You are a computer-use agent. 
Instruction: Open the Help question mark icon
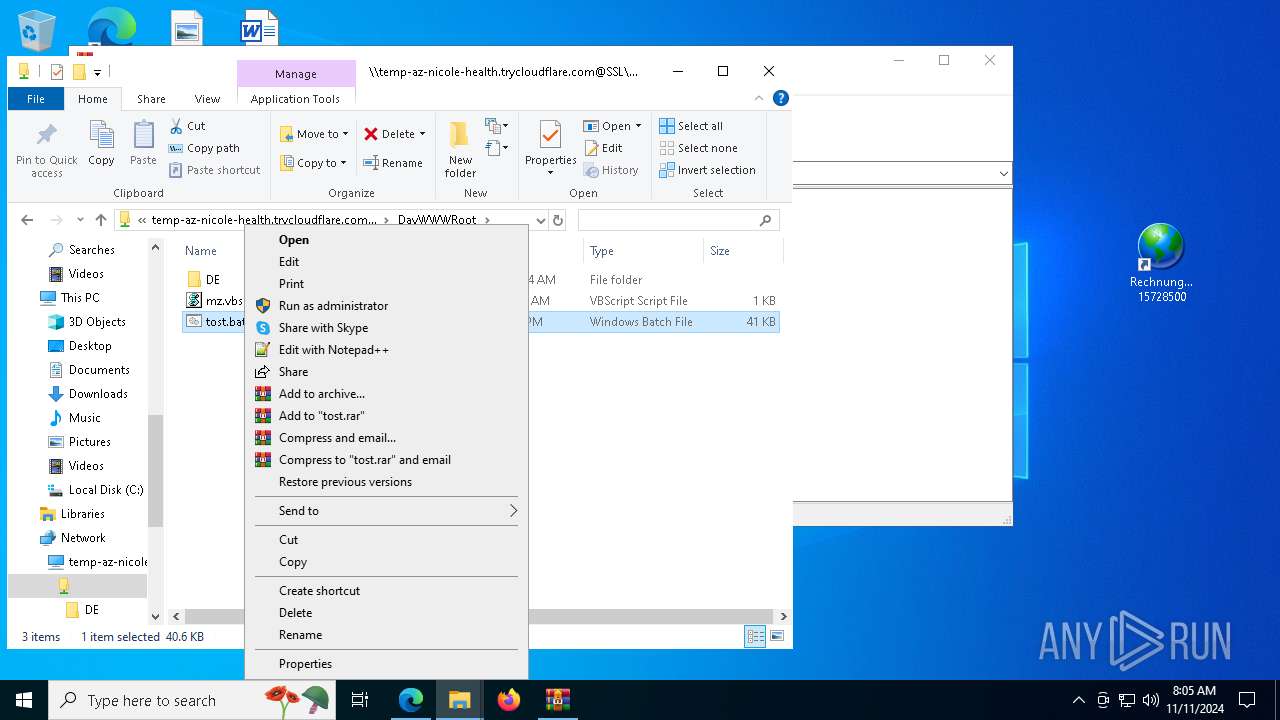point(781,98)
